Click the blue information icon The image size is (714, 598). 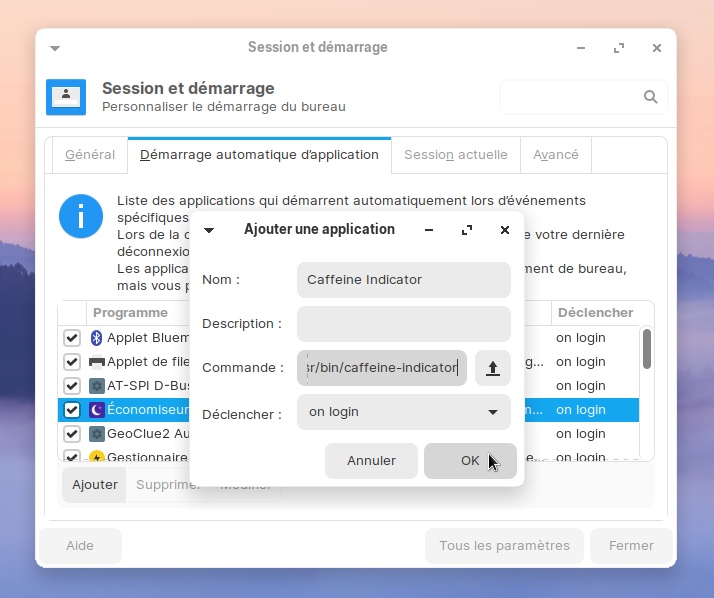81,216
